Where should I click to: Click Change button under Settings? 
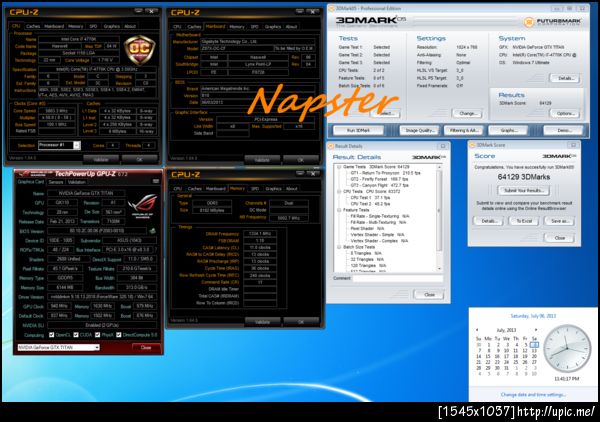[468, 114]
